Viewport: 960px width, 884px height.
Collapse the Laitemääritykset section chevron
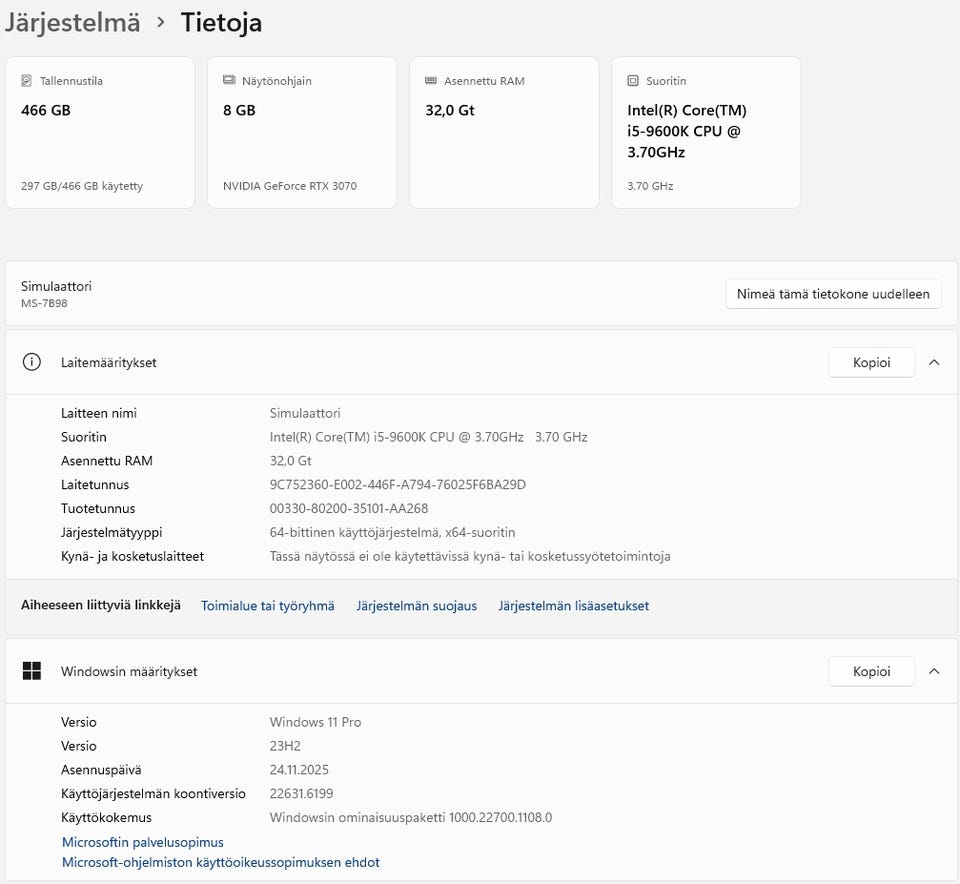click(x=934, y=362)
